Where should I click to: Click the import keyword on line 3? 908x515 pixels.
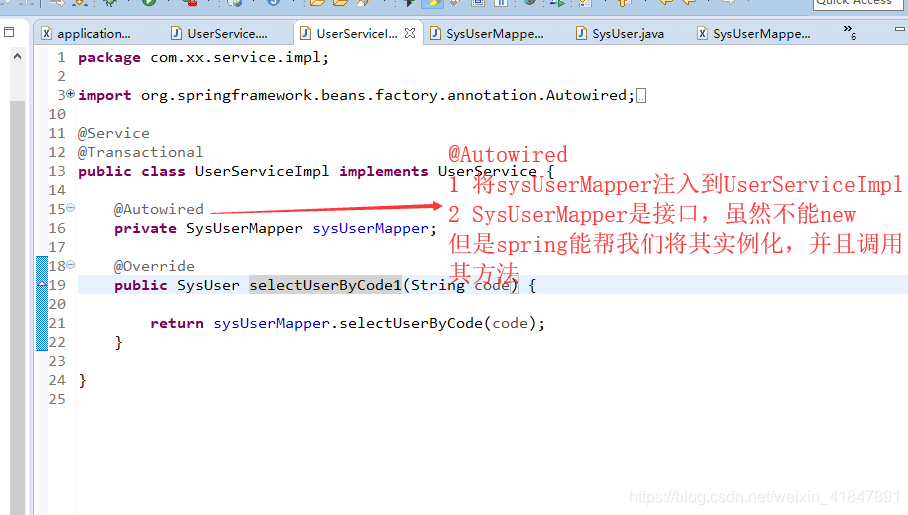[105, 96]
